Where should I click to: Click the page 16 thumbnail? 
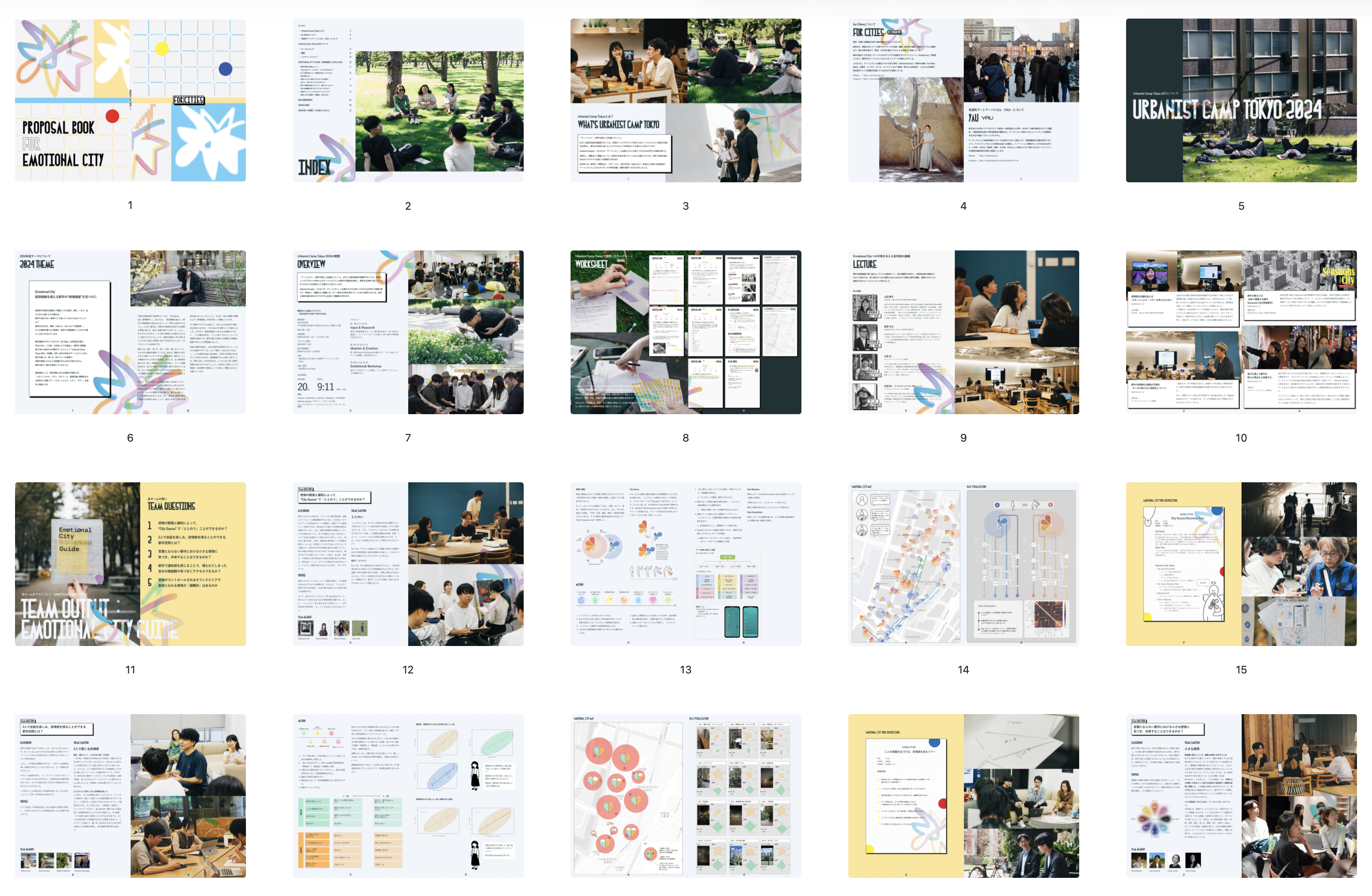[130, 796]
